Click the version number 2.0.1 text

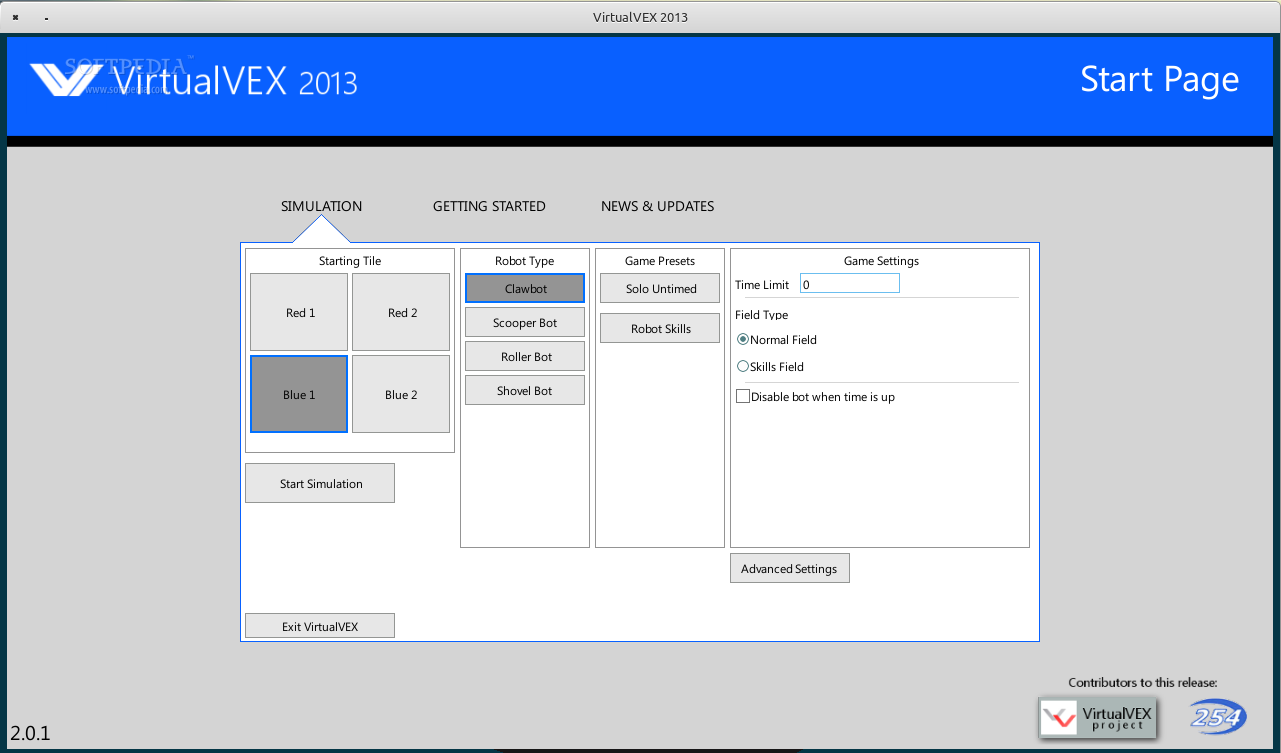click(31, 733)
